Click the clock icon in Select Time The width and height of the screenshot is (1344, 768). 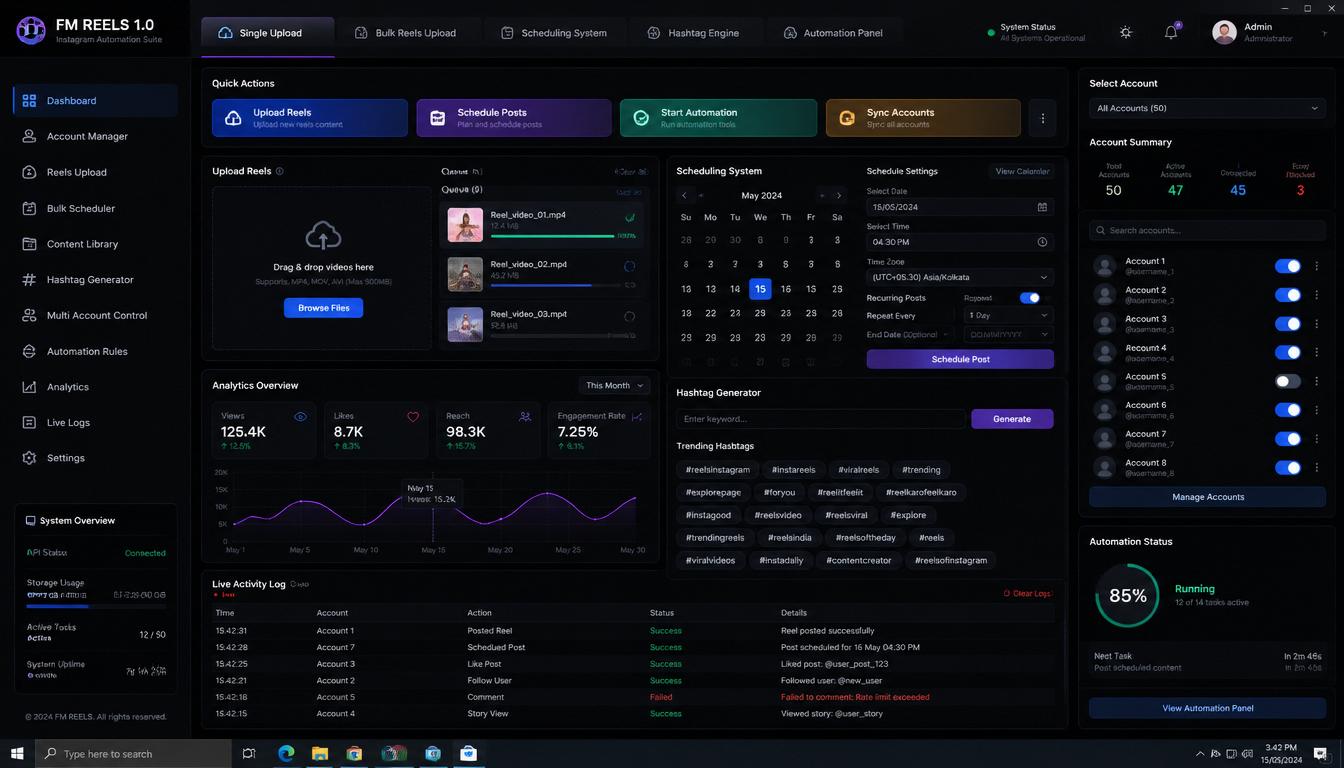[1042, 242]
